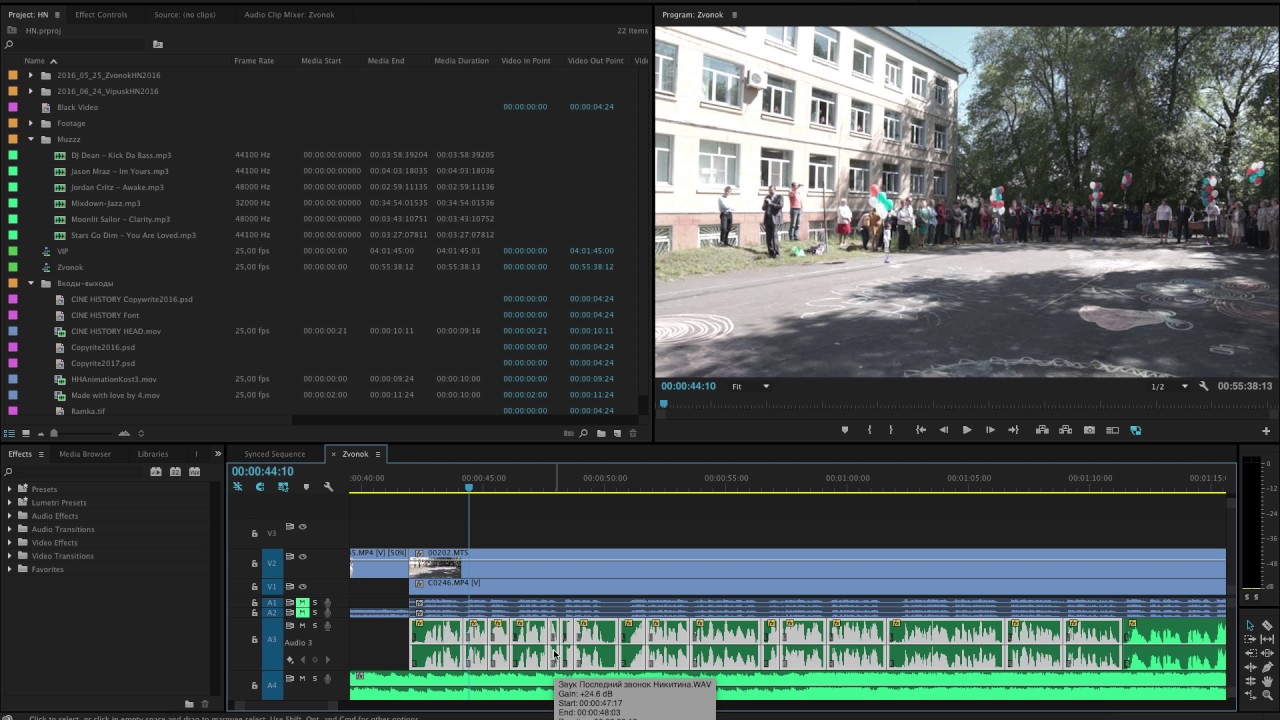Click the timeline Add Marker icon
The width and height of the screenshot is (1280, 720).
pos(306,487)
